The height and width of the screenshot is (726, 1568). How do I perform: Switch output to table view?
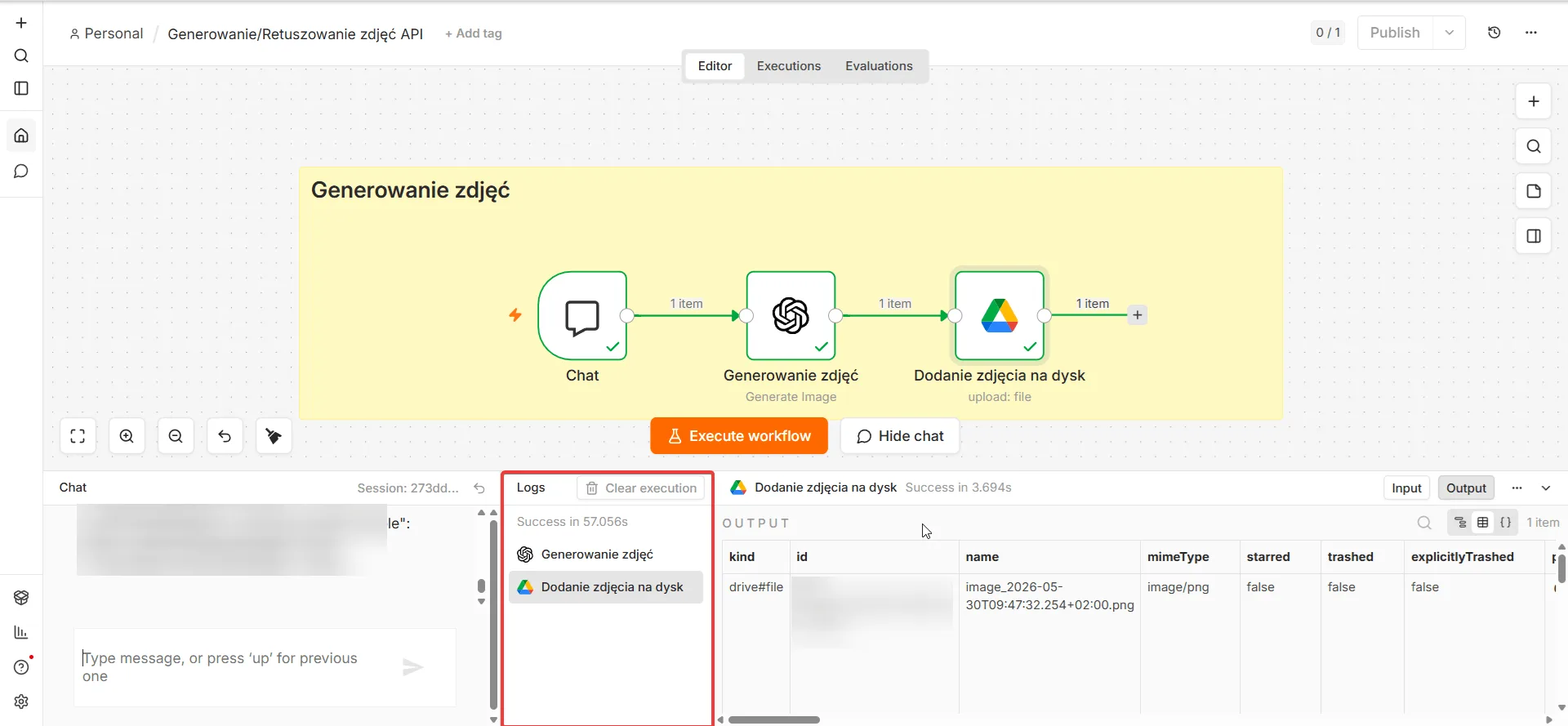pyautogui.click(x=1483, y=523)
